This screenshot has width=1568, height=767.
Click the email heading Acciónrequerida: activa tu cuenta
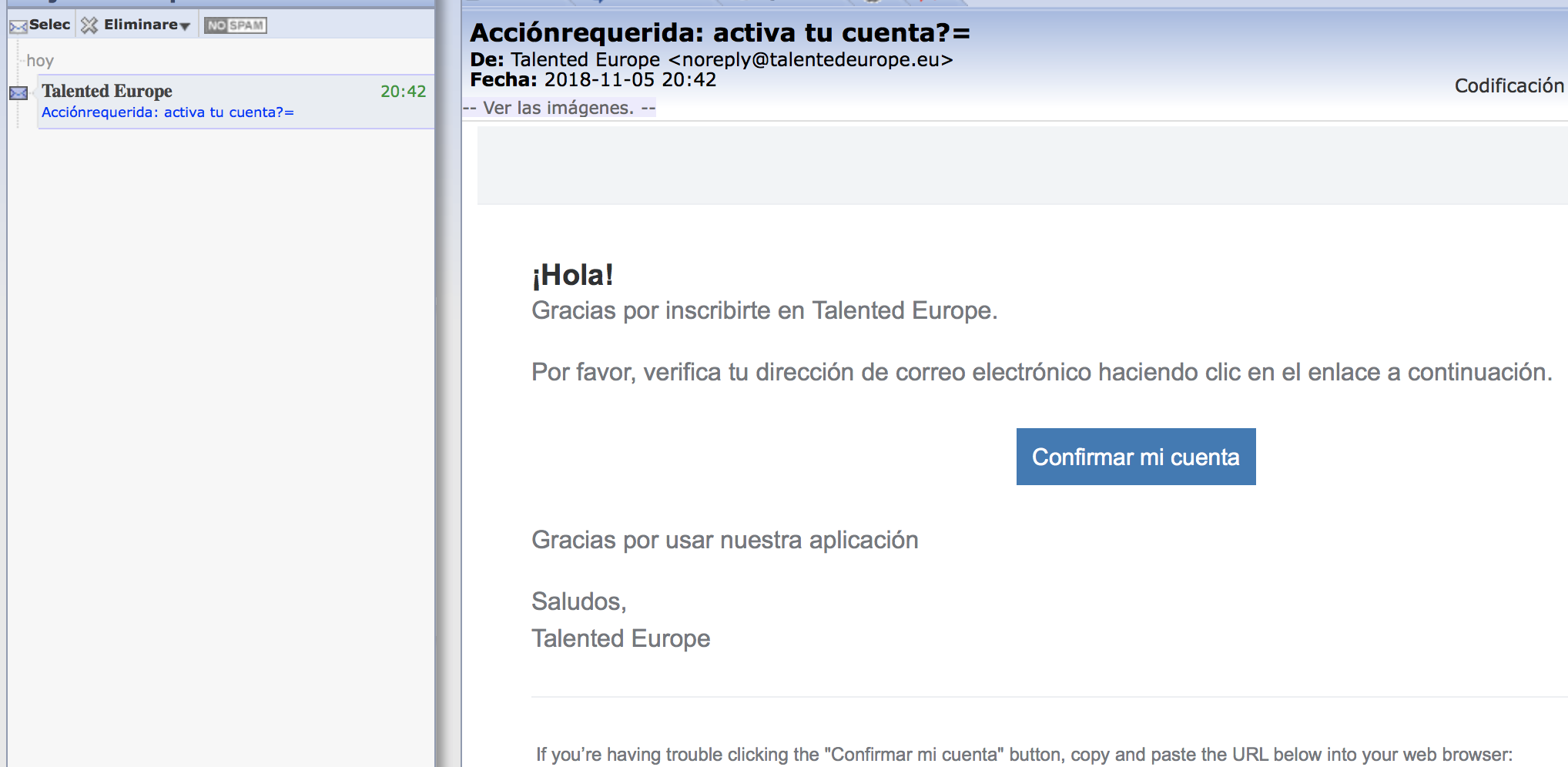[720, 33]
